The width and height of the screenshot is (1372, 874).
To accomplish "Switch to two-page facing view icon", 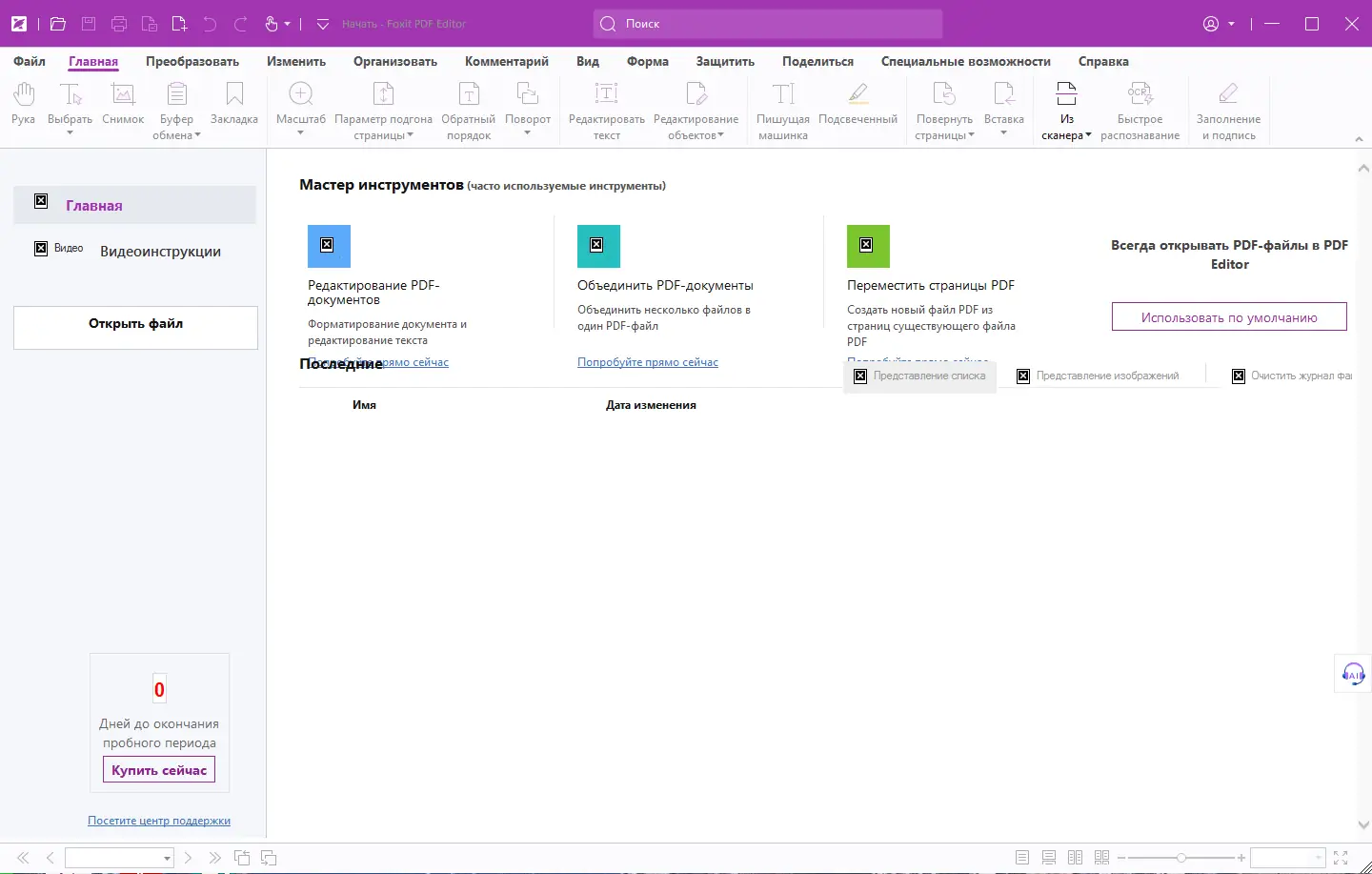I will [x=1076, y=858].
